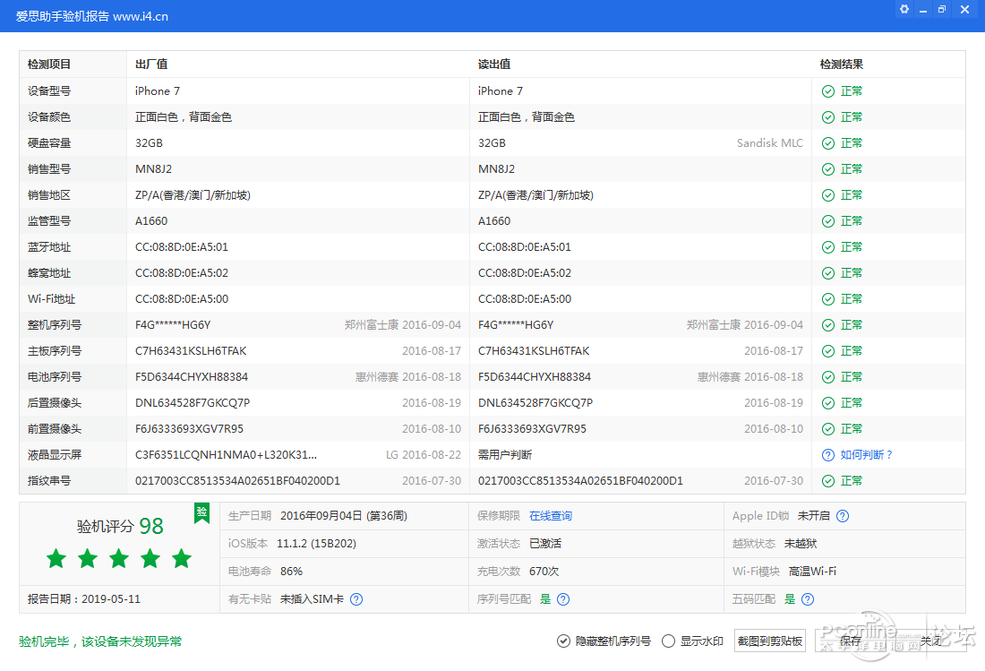Click the green check icon for 销售型号
The height and width of the screenshot is (671, 985).
point(828,170)
